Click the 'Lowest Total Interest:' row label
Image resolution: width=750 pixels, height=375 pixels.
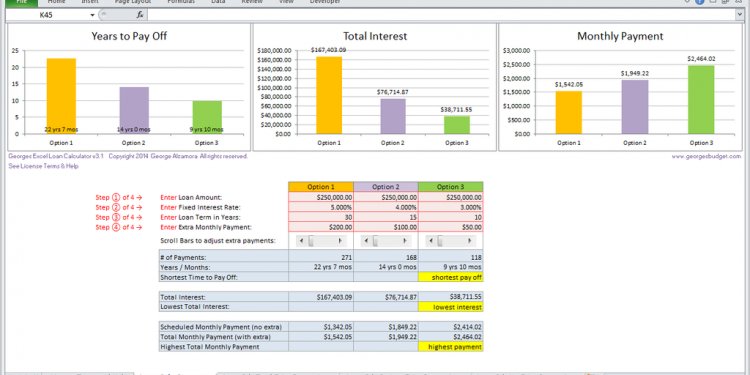pos(195,307)
